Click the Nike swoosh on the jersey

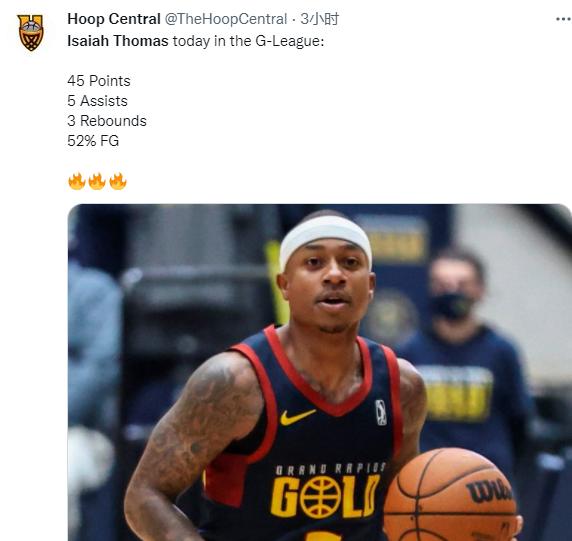tap(297, 417)
